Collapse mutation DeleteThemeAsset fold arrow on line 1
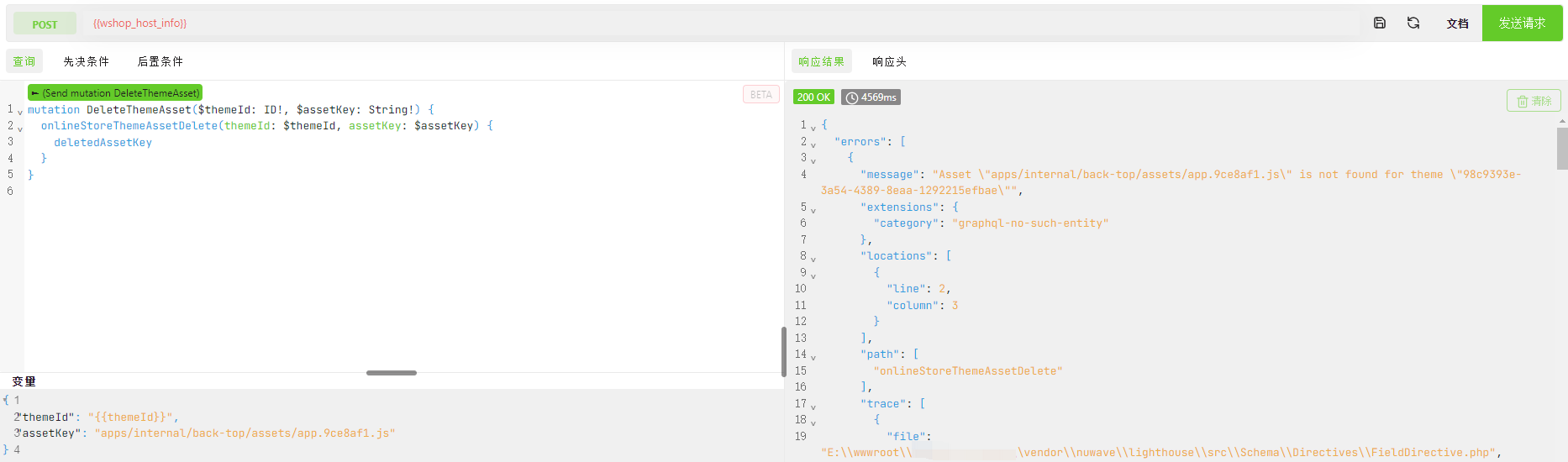This screenshot has height=462, width=1568. pyautogui.click(x=20, y=112)
